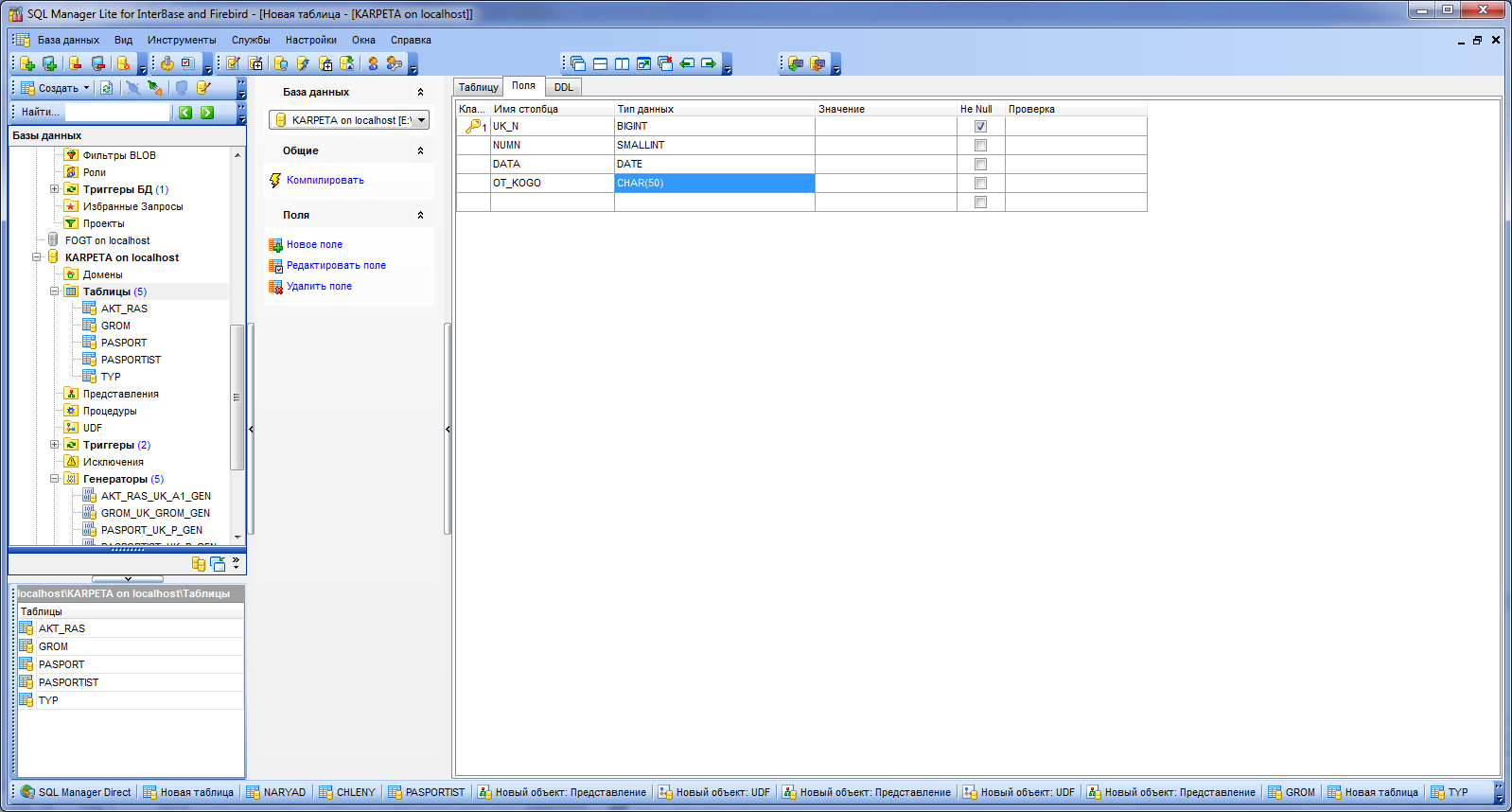The image size is (1512, 812).
Task: Select the FOGT on localhost database node
Action: pyautogui.click(x=107, y=240)
